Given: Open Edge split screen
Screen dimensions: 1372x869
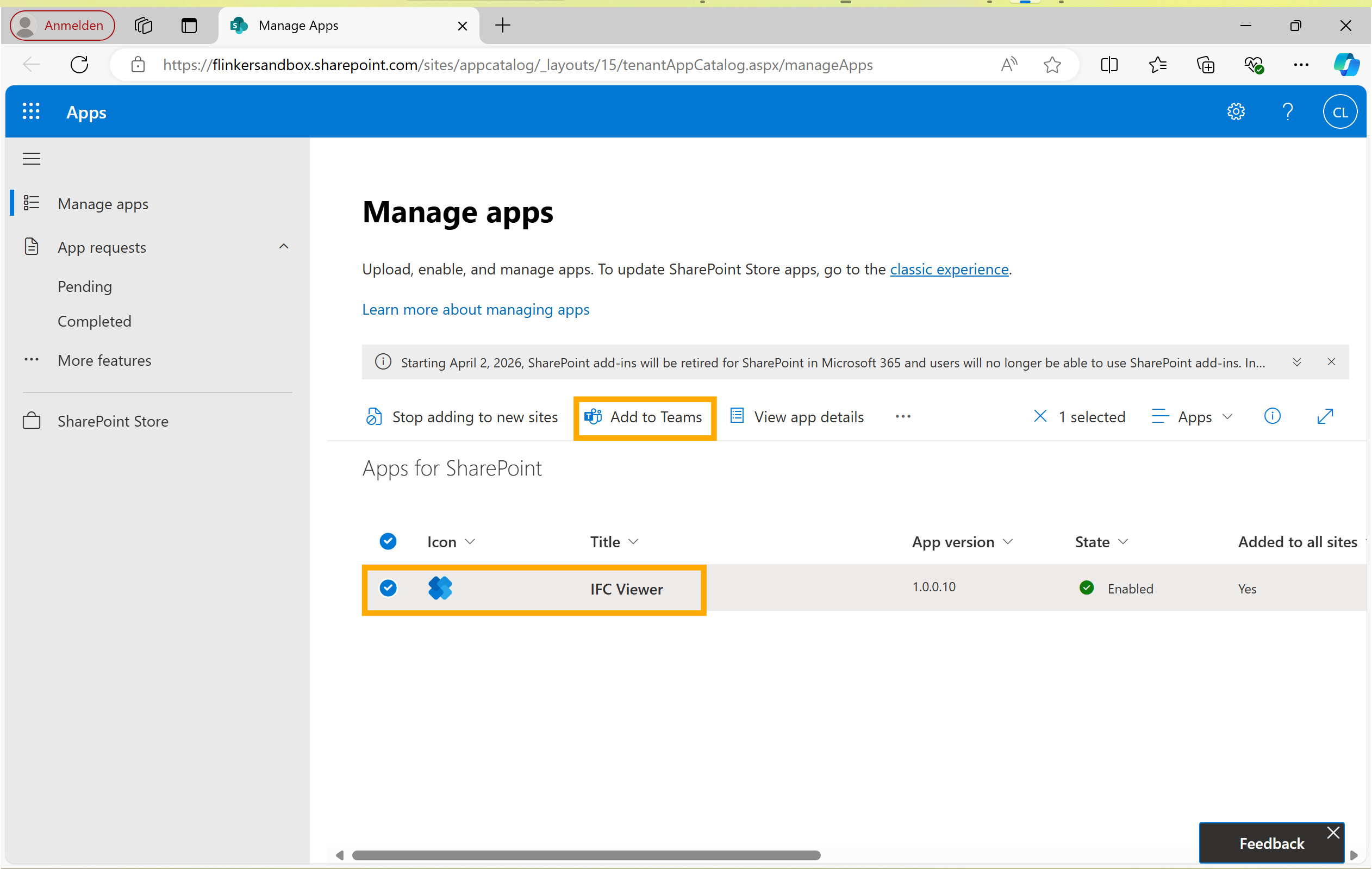Looking at the screenshot, I should click(x=1109, y=65).
